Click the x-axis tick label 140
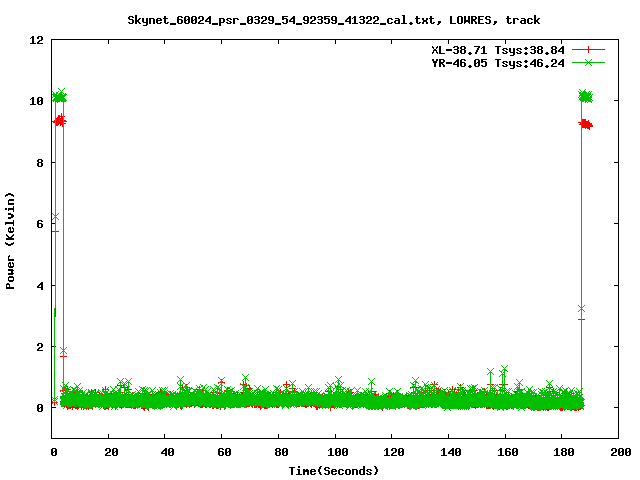640x480 pixels. point(451,452)
